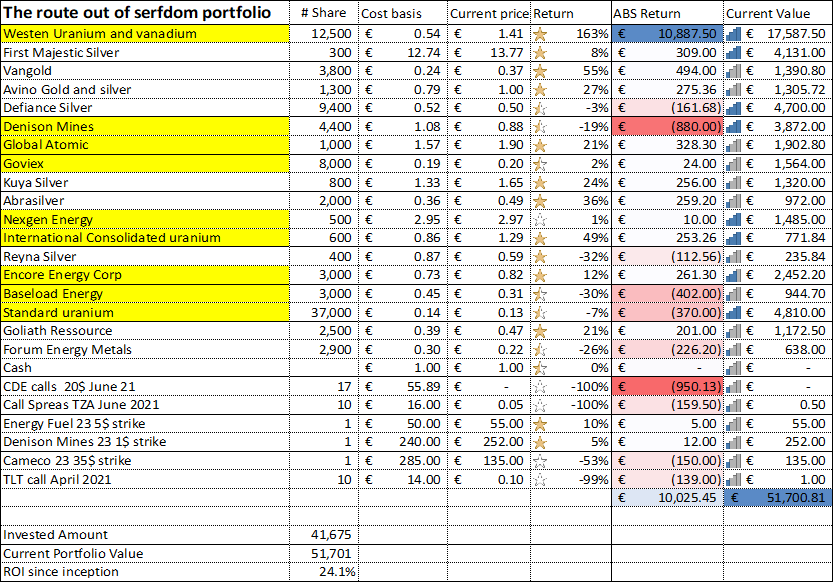Screen dimensions: 834x583
Task: Click the bar-level icon in the Kuya Silver row
Action: (733, 183)
